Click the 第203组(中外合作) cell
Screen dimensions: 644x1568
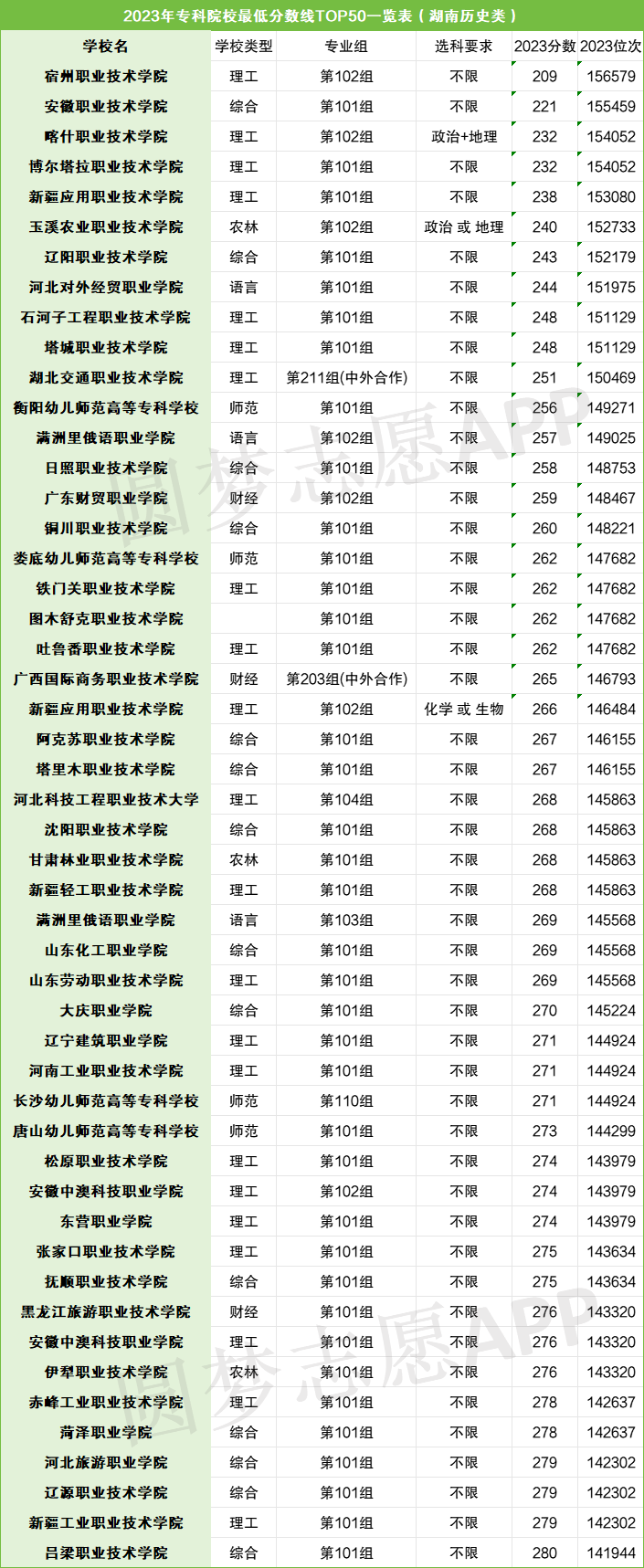[346, 679]
